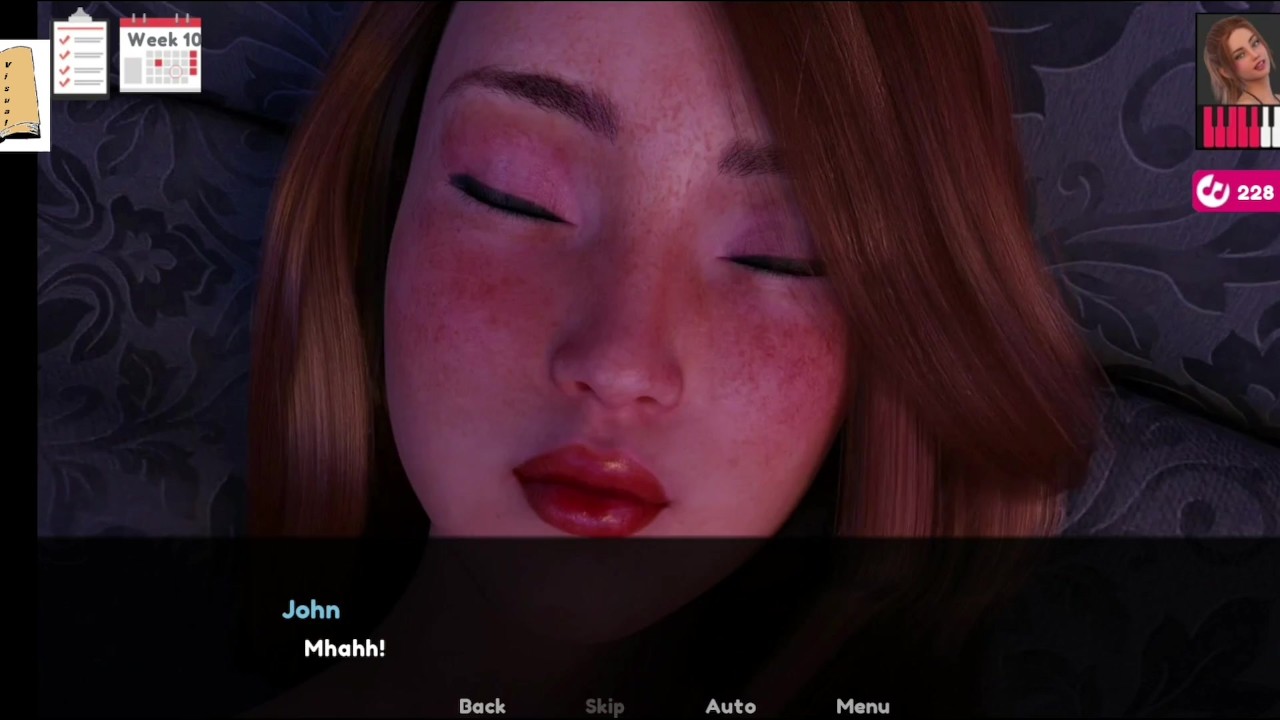Click the red header strip of the calendar
1280x720 pixels.
160,23
